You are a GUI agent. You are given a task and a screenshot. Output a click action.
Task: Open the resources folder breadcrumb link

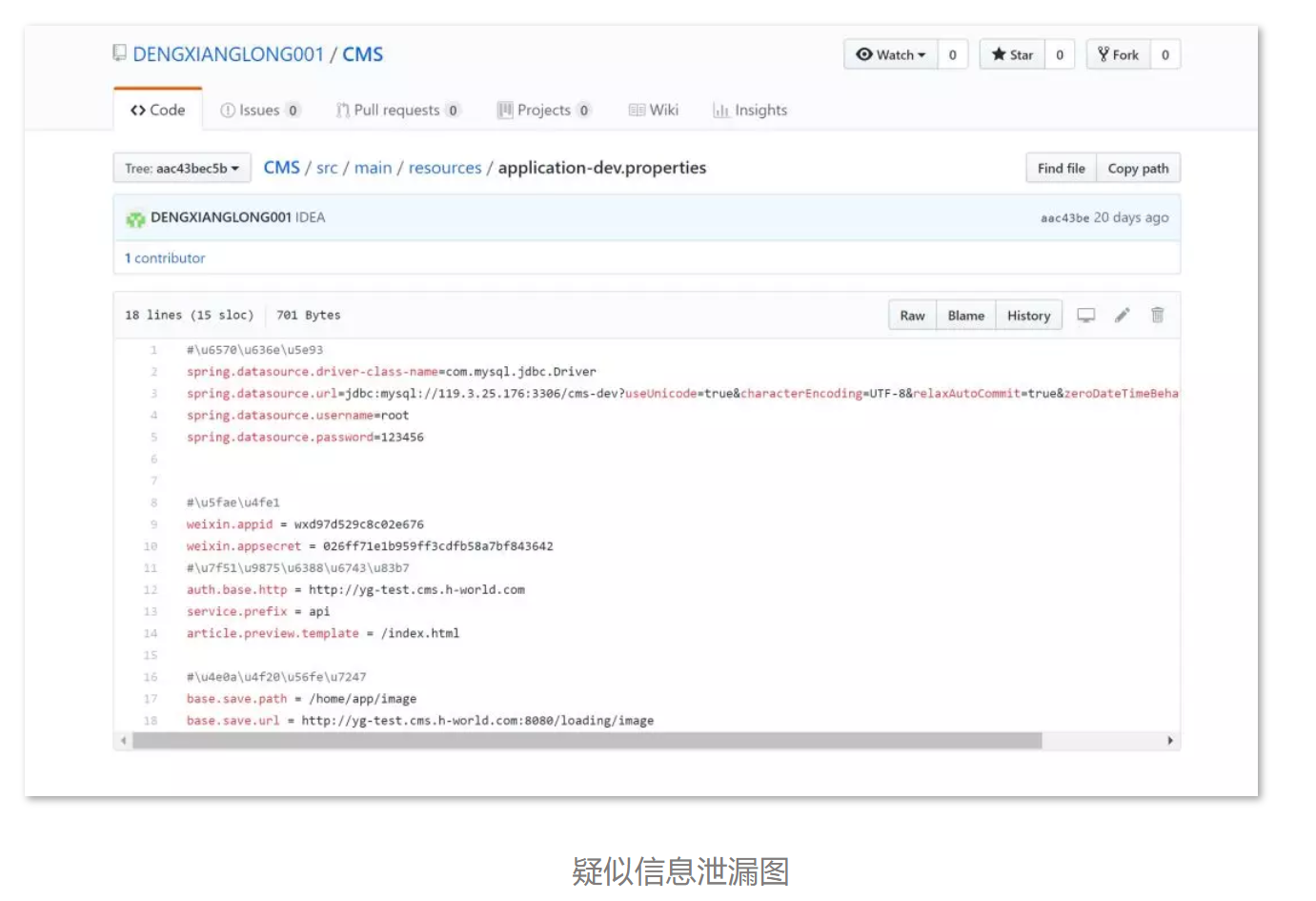[445, 168]
